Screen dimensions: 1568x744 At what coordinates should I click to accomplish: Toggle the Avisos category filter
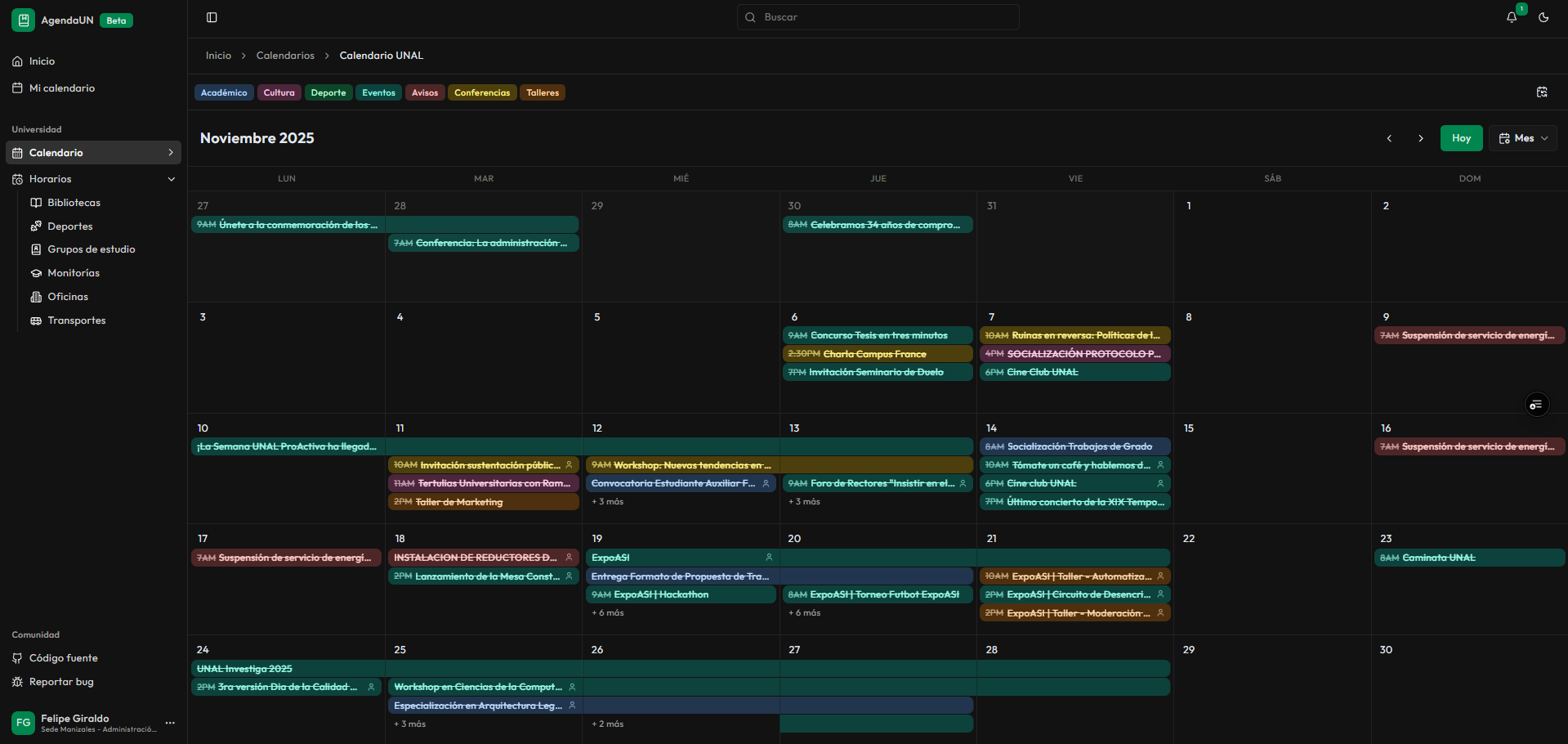[x=425, y=92]
